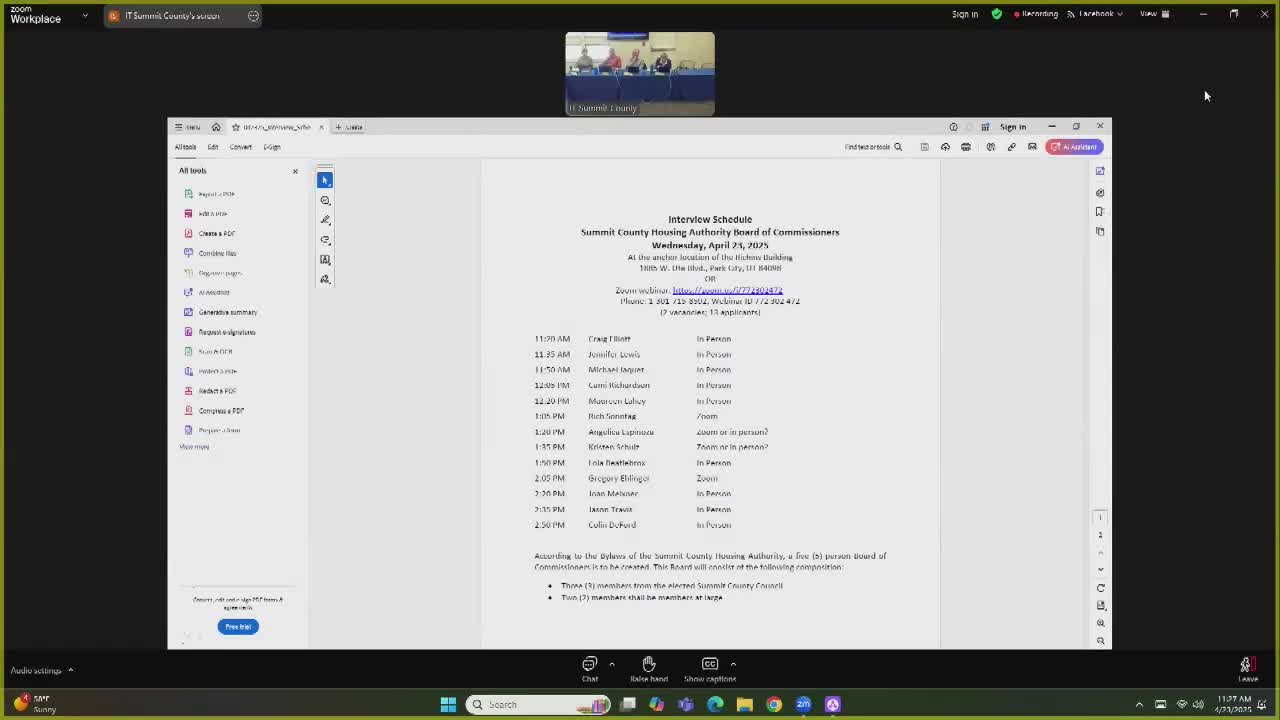This screenshot has height=720, width=1280.
Task: Expand the Audio settings menu
Action: click(x=70, y=670)
